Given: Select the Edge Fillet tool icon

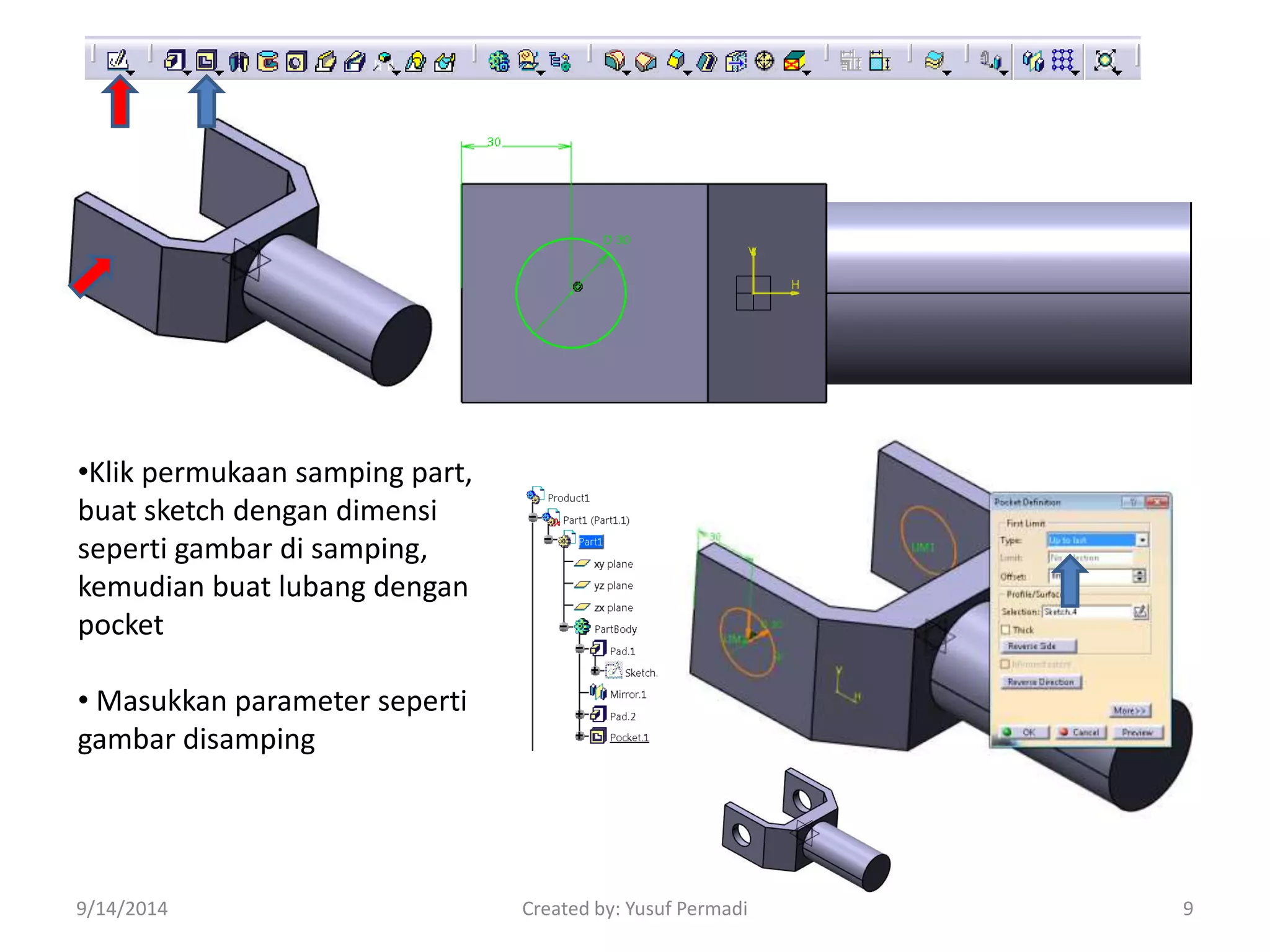Looking at the screenshot, I should click(615, 61).
